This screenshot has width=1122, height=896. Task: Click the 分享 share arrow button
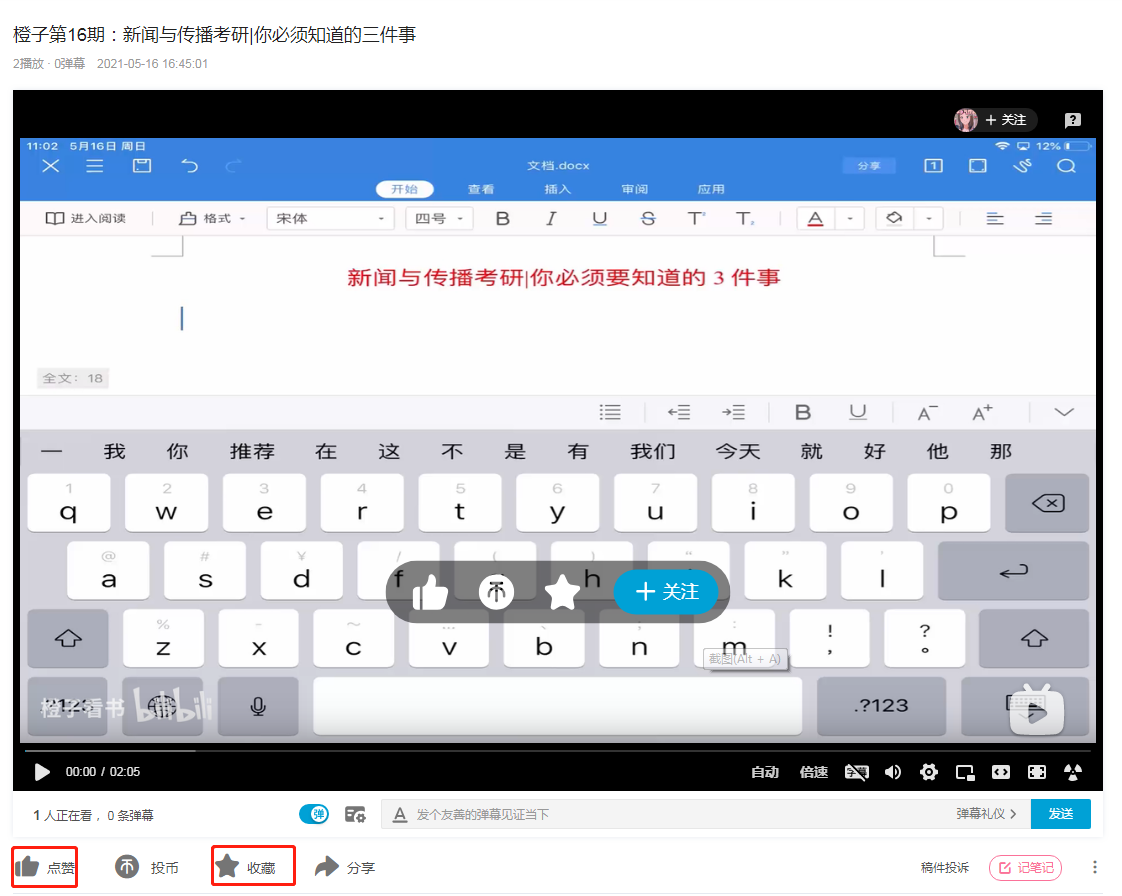[x=345, y=867]
